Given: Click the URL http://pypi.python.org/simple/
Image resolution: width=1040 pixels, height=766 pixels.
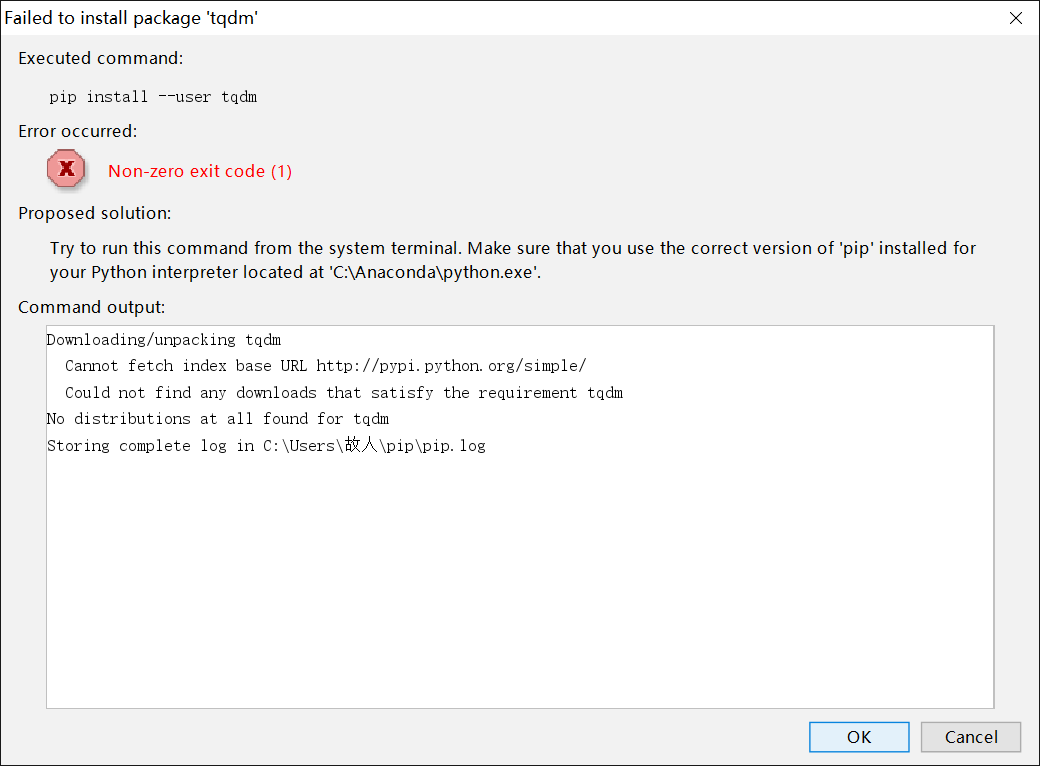Looking at the screenshot, I should click(x=450, y=365).
